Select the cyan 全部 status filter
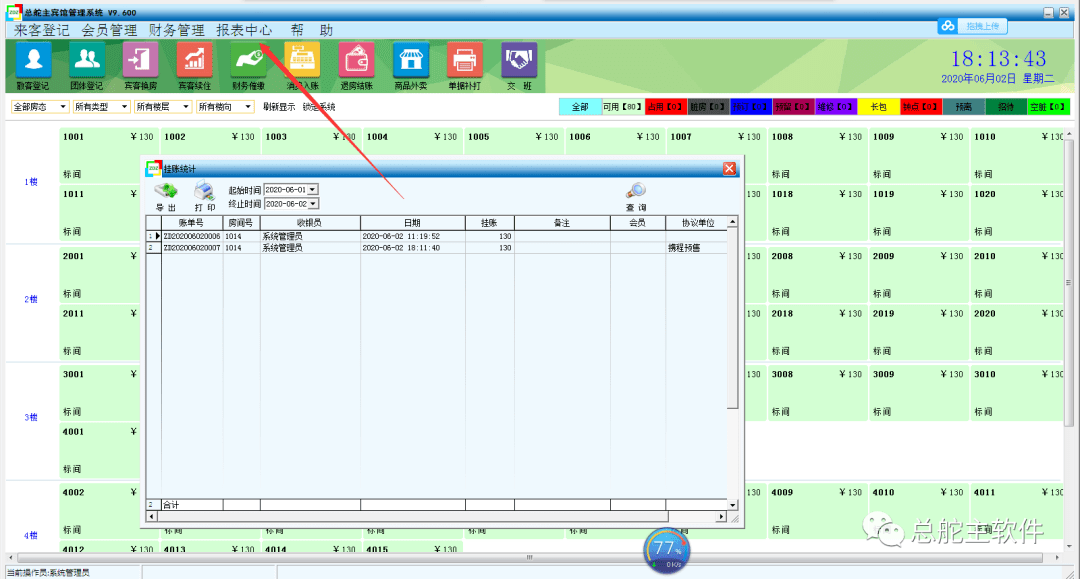 pos(580,107)
